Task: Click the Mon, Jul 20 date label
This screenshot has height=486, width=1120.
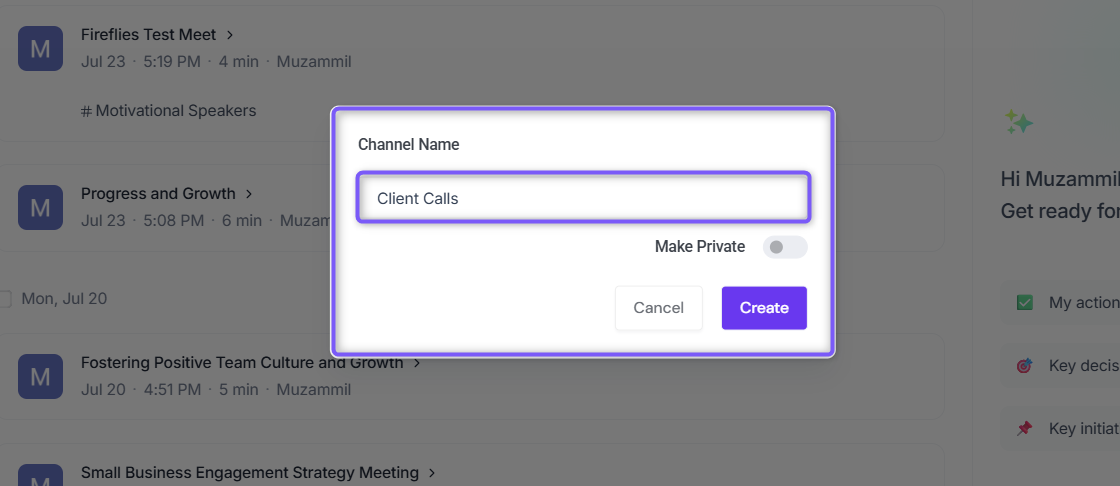Action: coord(64,299)
